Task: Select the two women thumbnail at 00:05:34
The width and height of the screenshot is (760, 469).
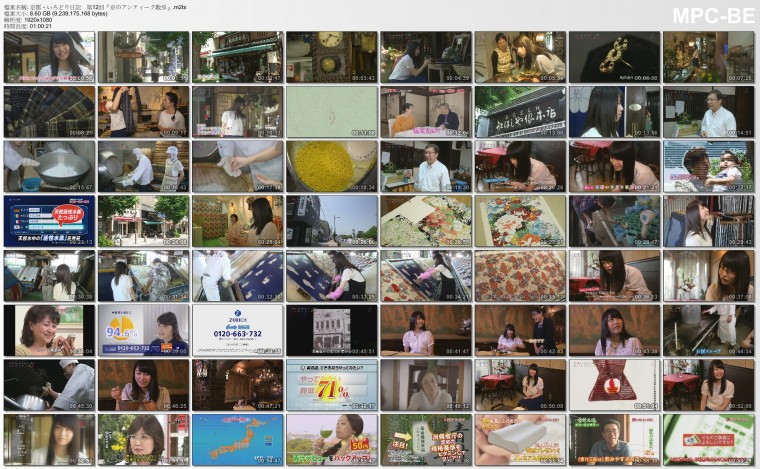Action: click(520, 57)
